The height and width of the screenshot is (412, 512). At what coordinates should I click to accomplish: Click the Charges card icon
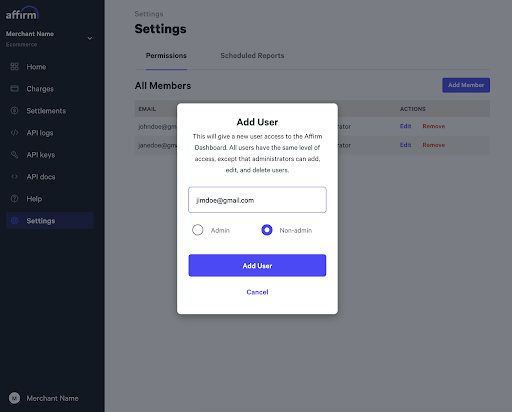(x=14, y=89)
